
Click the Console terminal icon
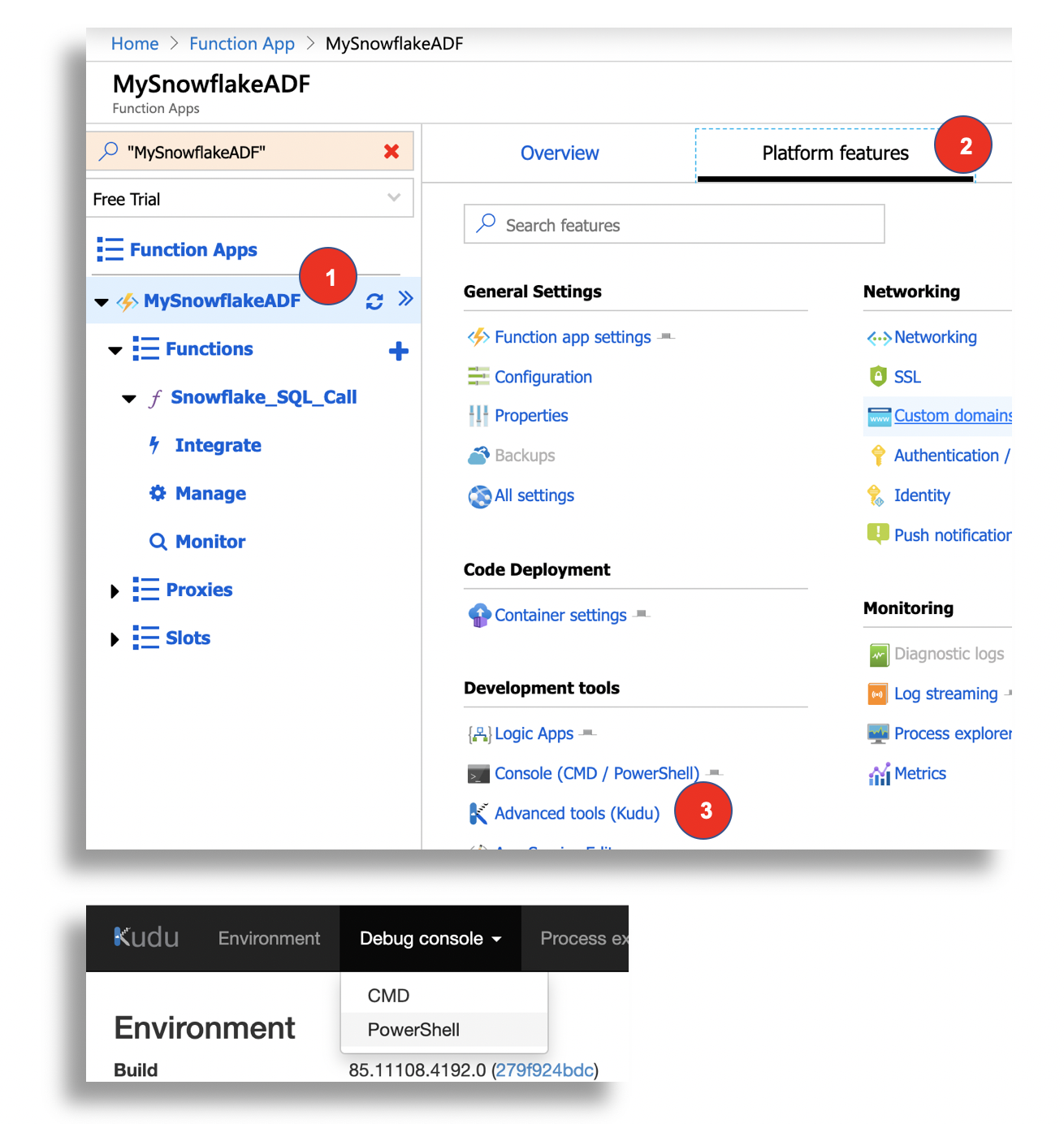point(478,774)
